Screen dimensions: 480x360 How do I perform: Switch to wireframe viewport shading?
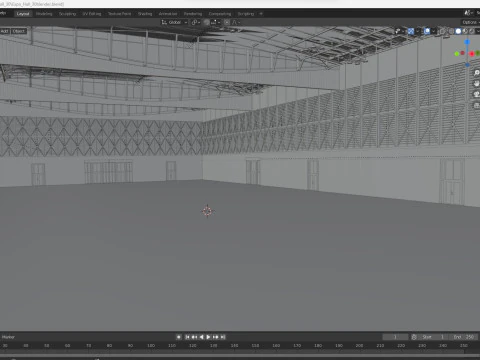[452, 31]
